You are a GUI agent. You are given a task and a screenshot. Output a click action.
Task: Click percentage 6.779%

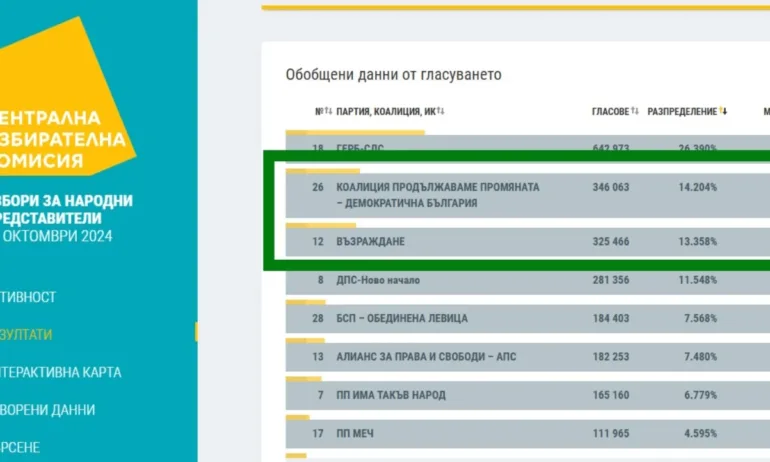click(700, 395)
